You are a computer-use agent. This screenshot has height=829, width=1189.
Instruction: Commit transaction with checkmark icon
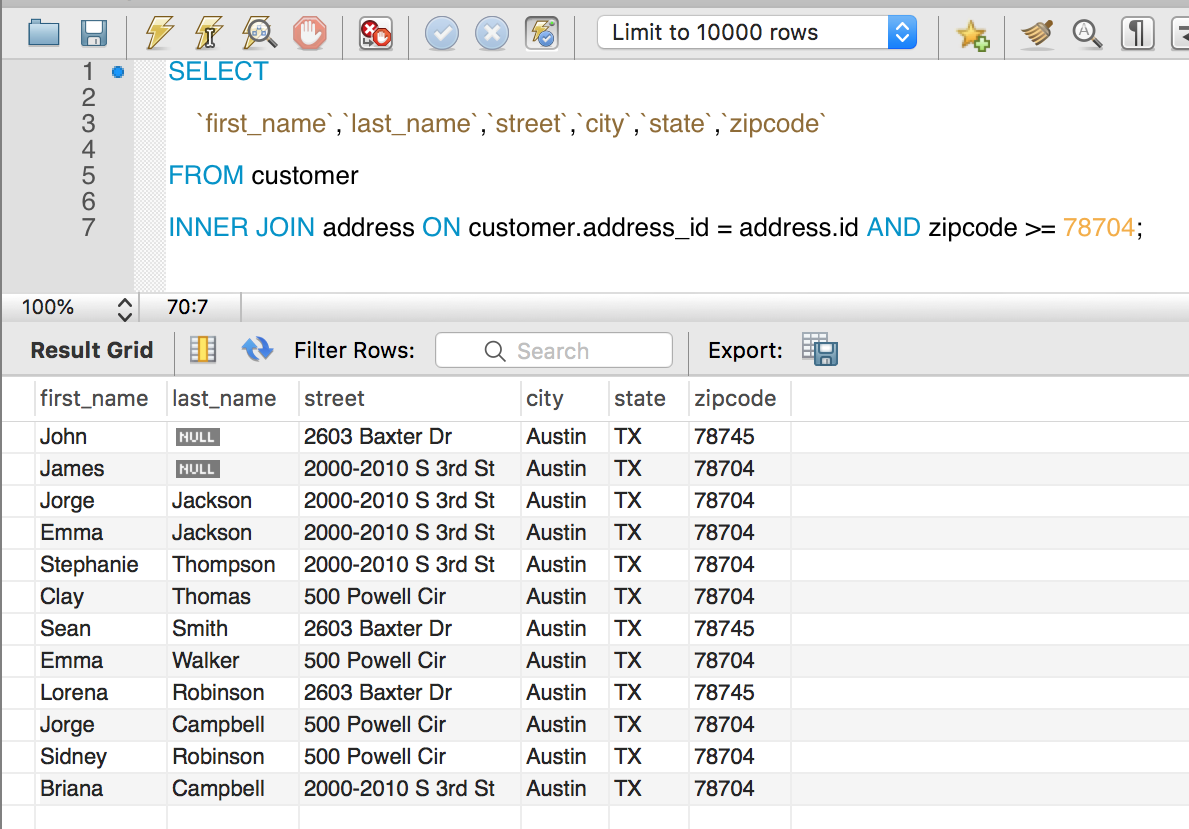441,33
